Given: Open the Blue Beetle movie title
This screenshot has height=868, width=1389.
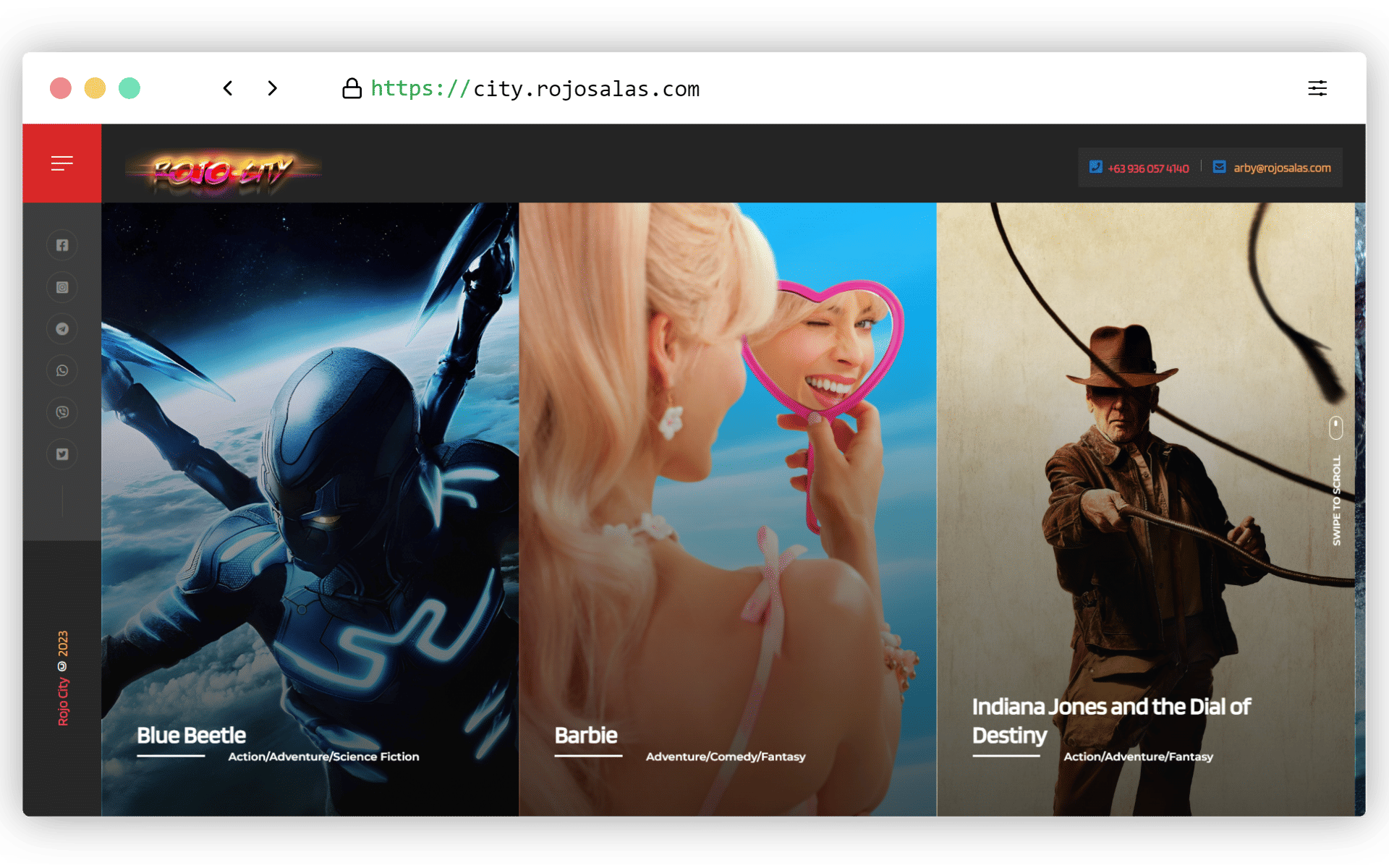Looking at the screenshot, I should coord(191,735).
